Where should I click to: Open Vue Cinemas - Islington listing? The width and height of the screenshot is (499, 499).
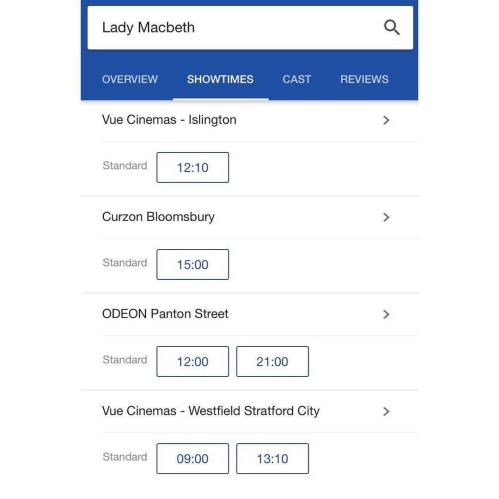pos(169,120)
